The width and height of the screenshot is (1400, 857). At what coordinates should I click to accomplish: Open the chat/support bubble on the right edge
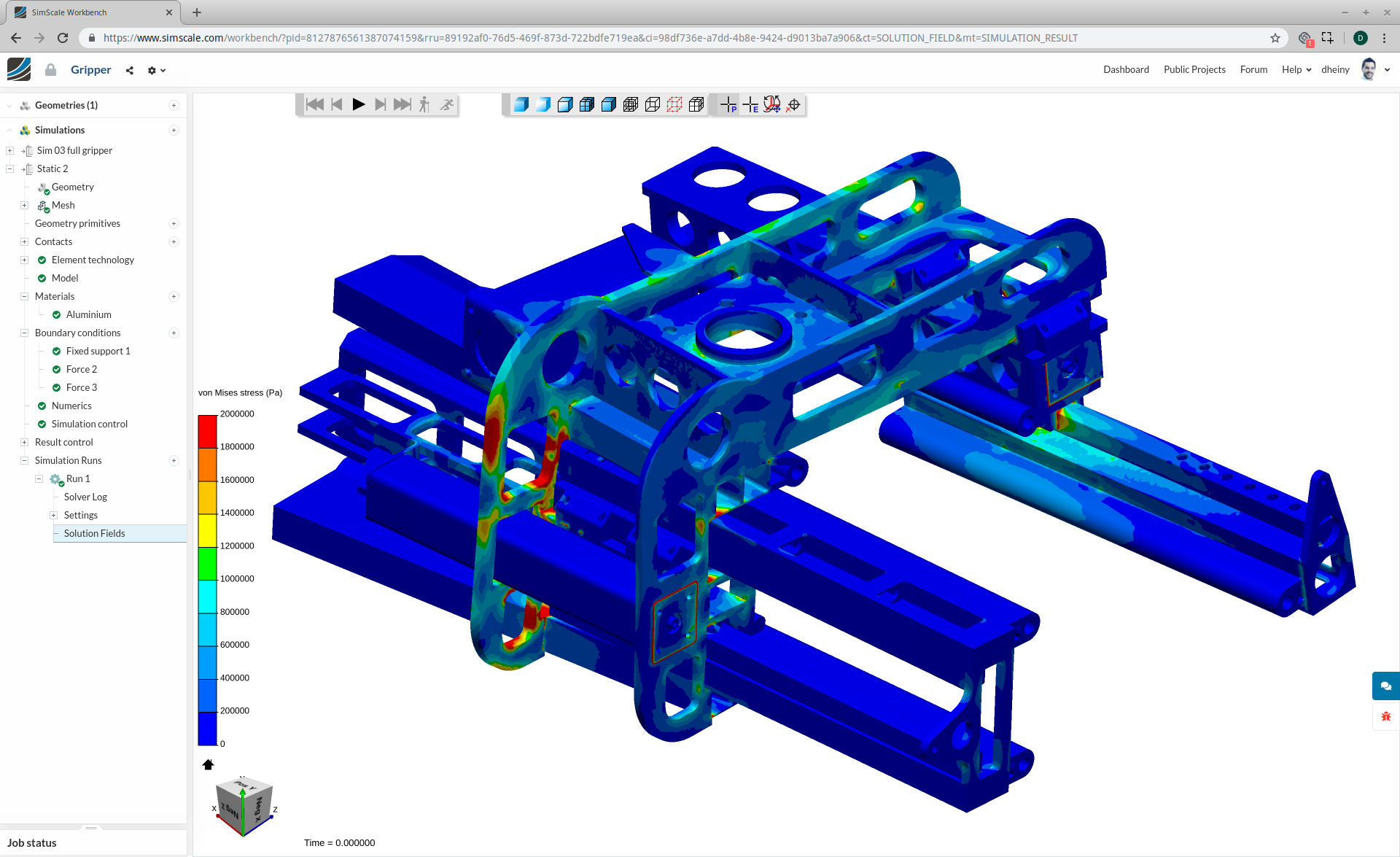[1385, 686]
